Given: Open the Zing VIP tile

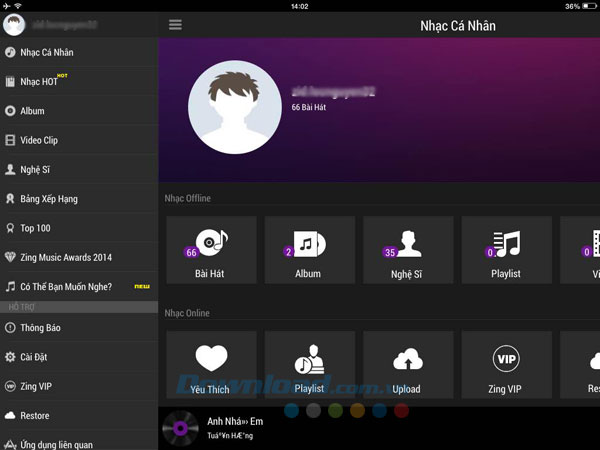Looking at the screenshot, I should [x=506, y=365].
